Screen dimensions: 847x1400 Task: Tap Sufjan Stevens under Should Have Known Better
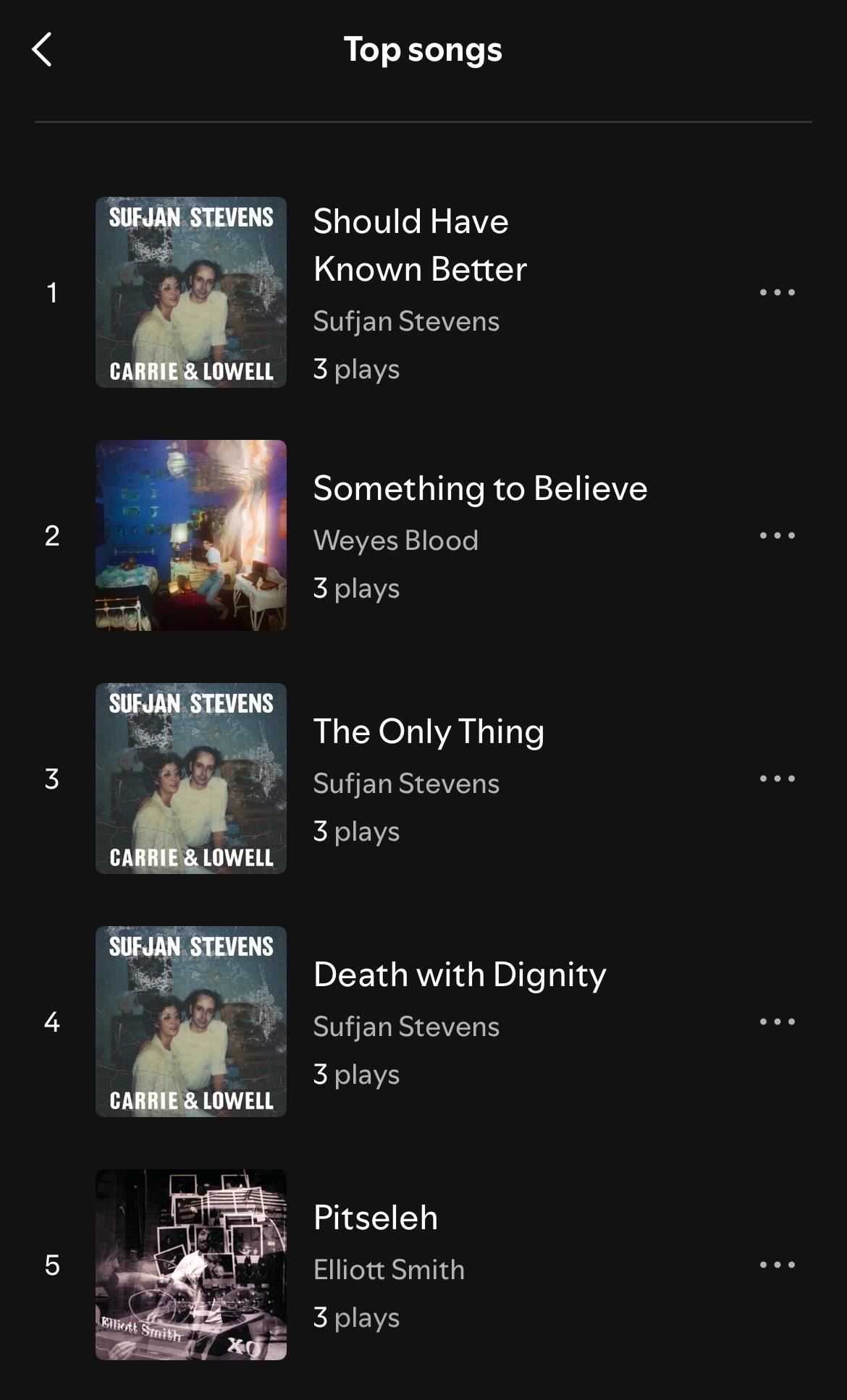pyautogui.click(x=406, y=321)
